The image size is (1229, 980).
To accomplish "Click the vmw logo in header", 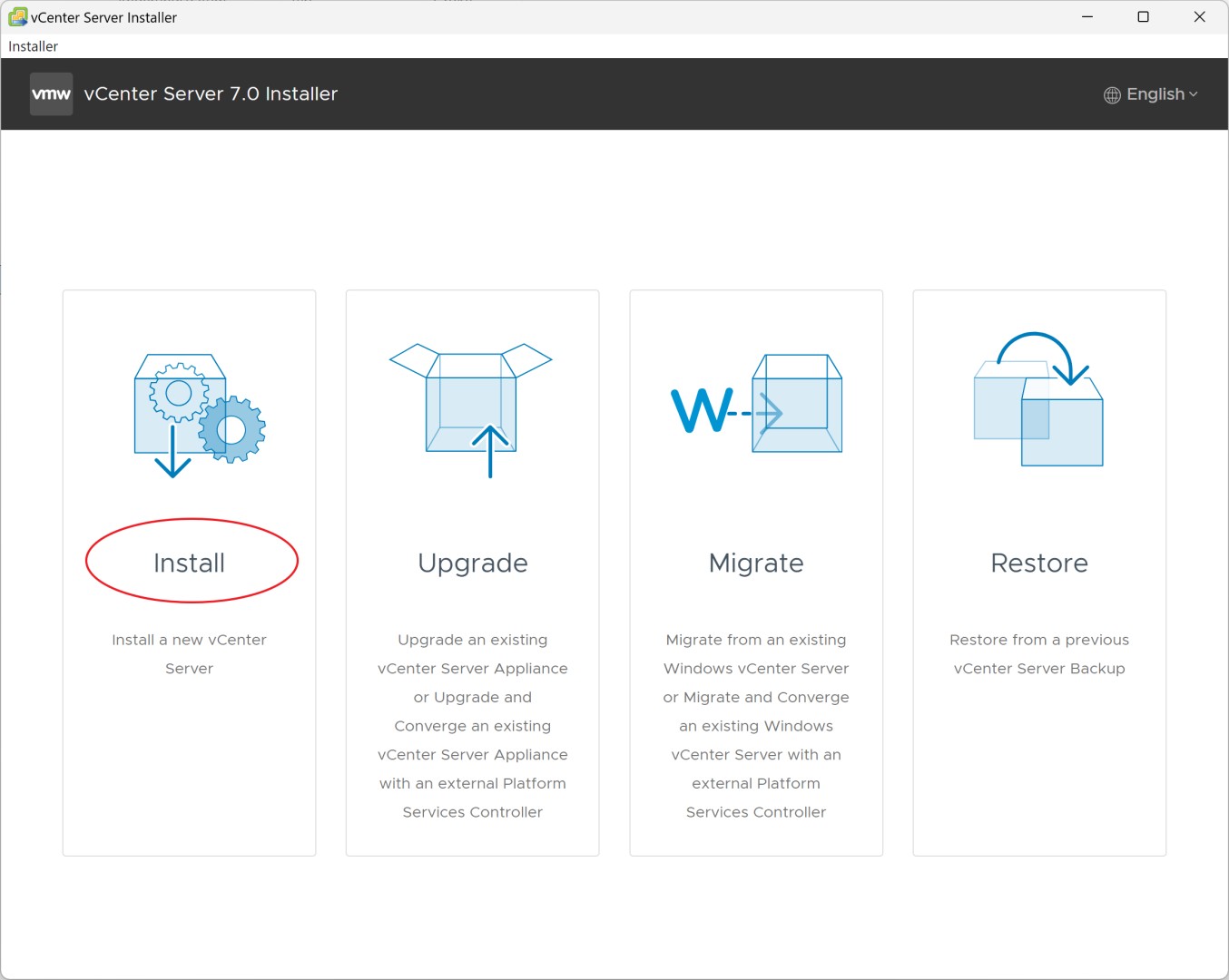I will coord(51,94).
